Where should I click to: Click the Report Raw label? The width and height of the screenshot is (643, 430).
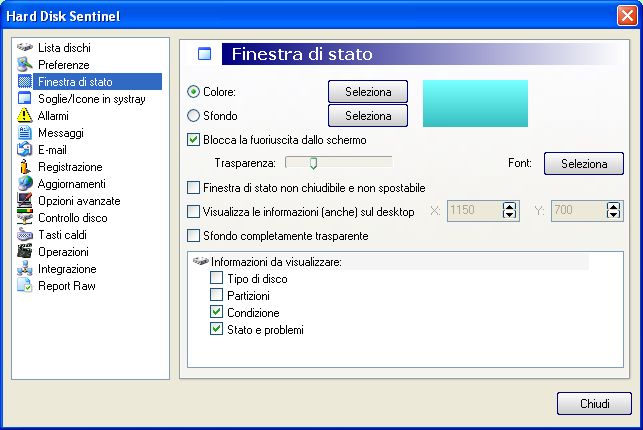pos(67,286)
